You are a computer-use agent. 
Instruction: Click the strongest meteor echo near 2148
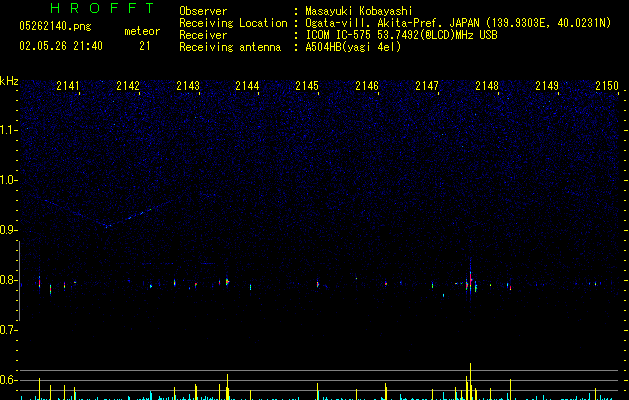471,279
